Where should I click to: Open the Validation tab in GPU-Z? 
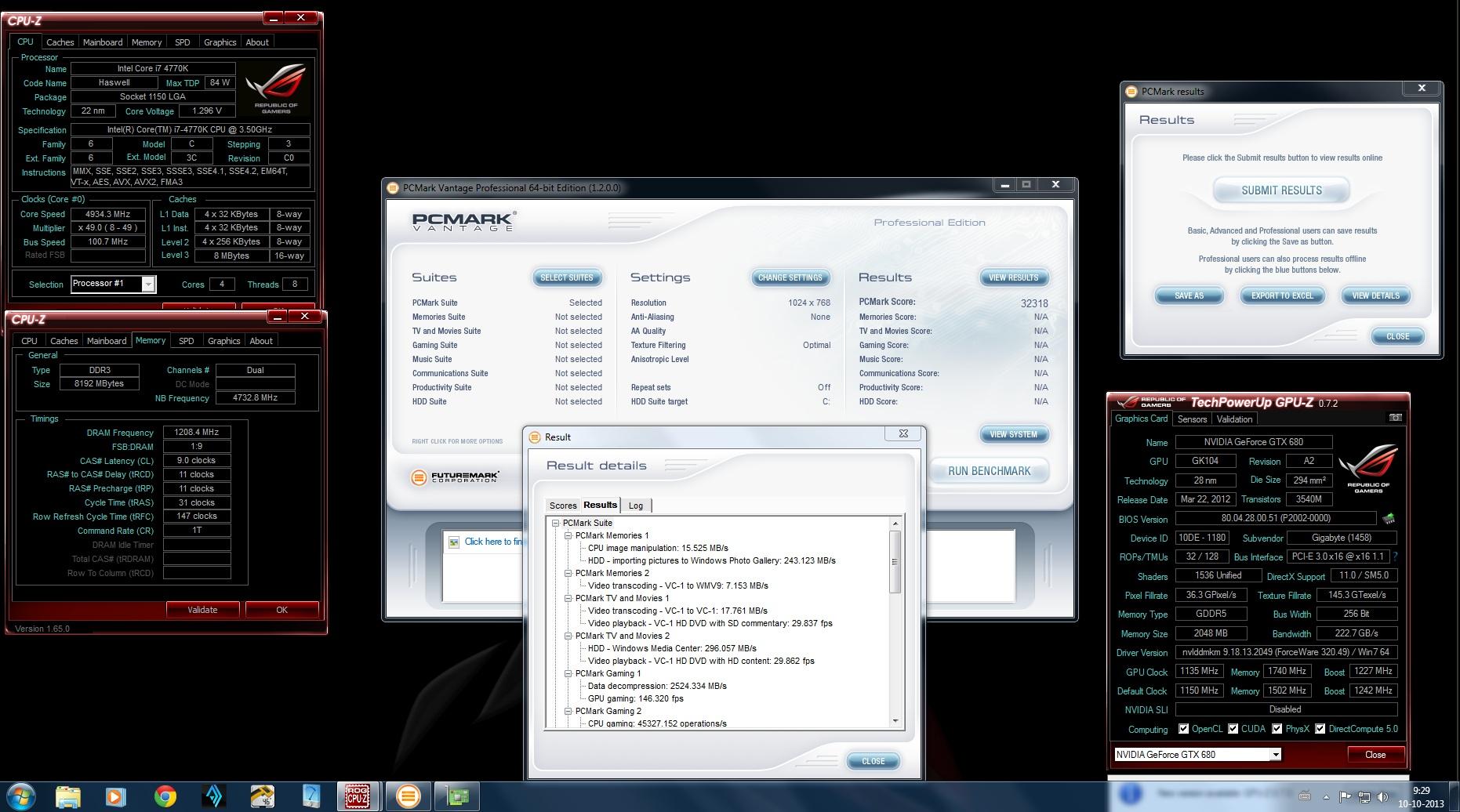point(1234,419)
